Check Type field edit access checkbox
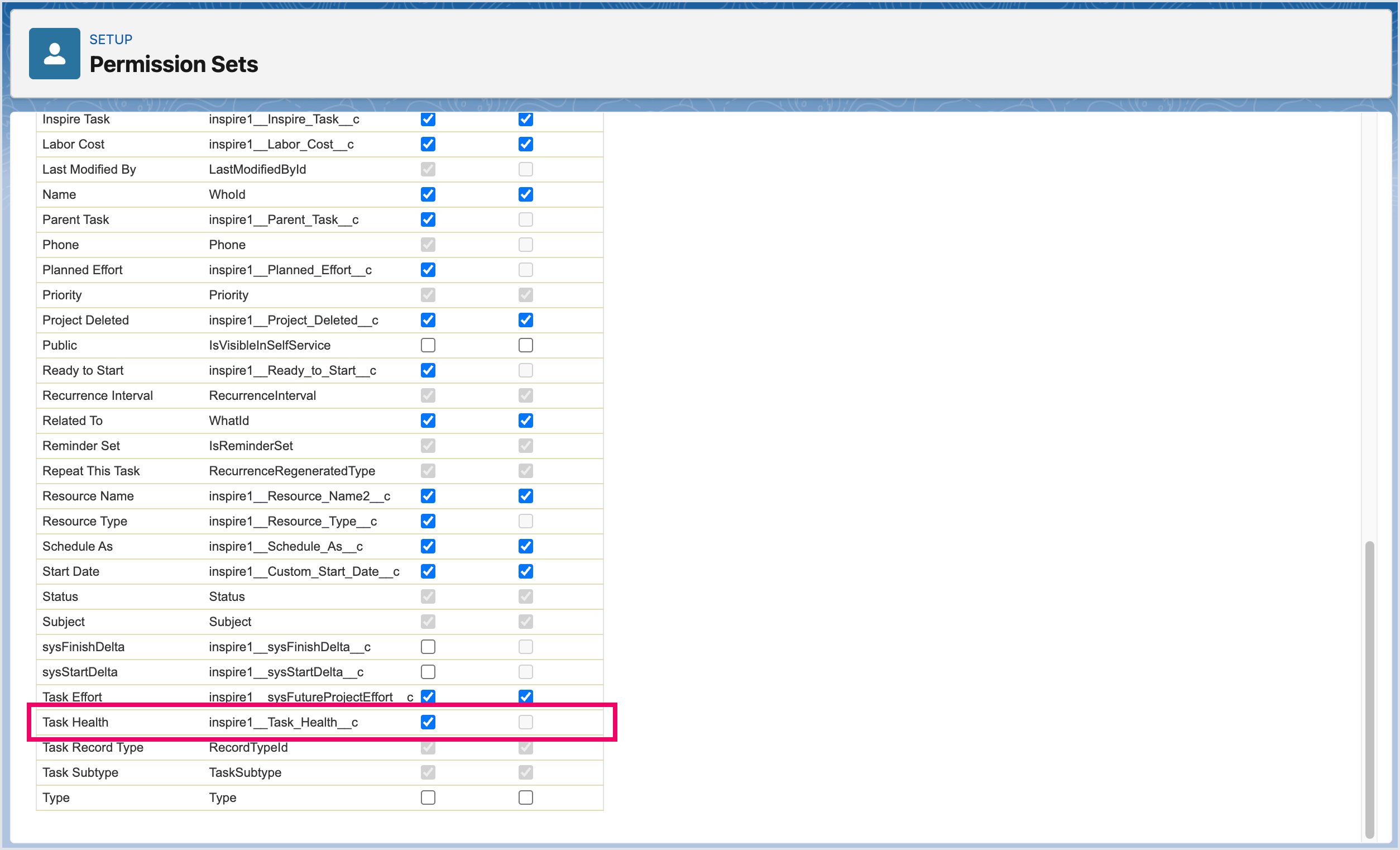The width and height of the screenshot is (1400, 850). pyautogui.click(x=526, y=798)
